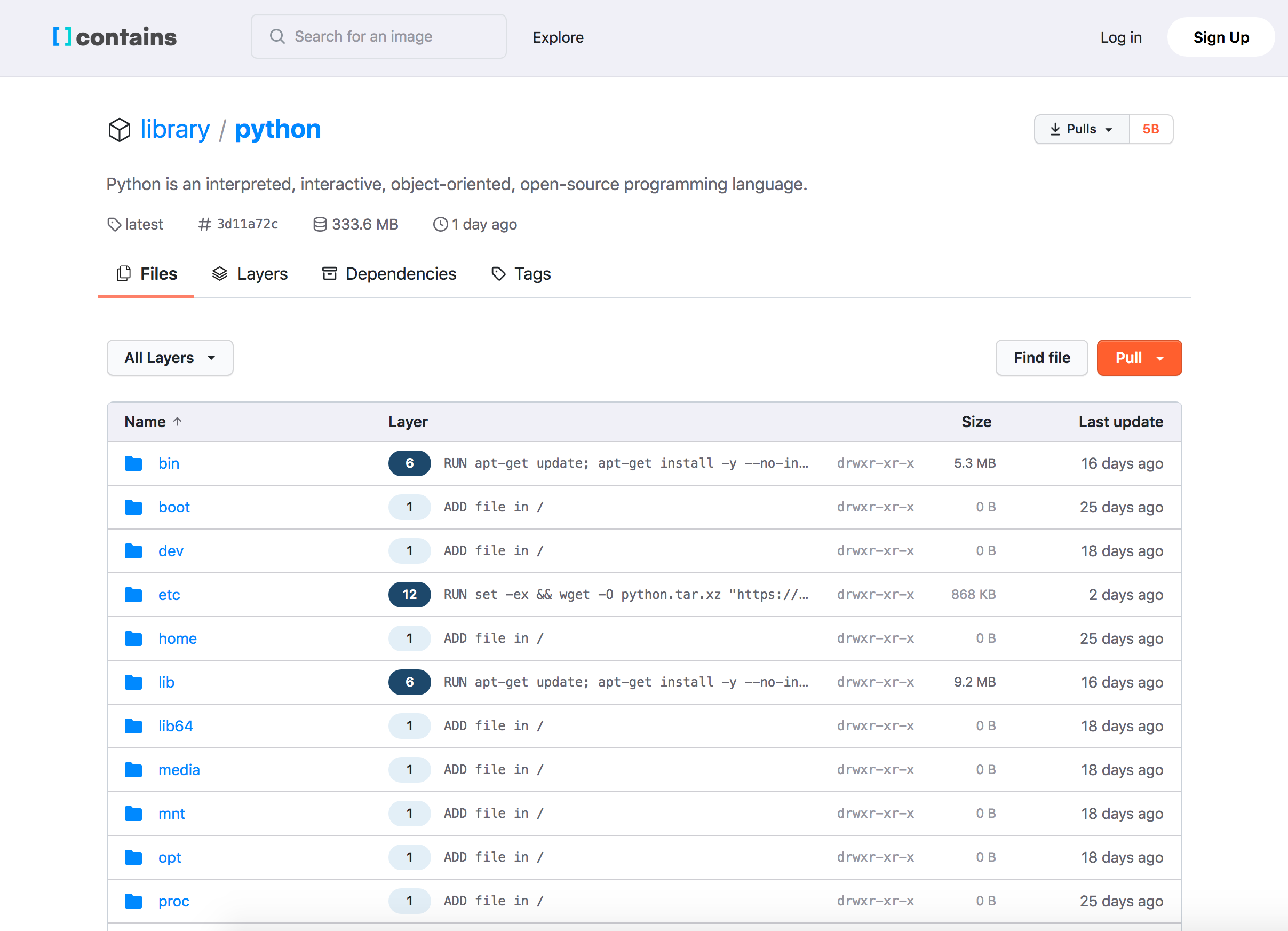Image resolution: width=1288 pixels, height=931 pixels.
Task: Switch to the Tags tab
Action: [521, 274]
